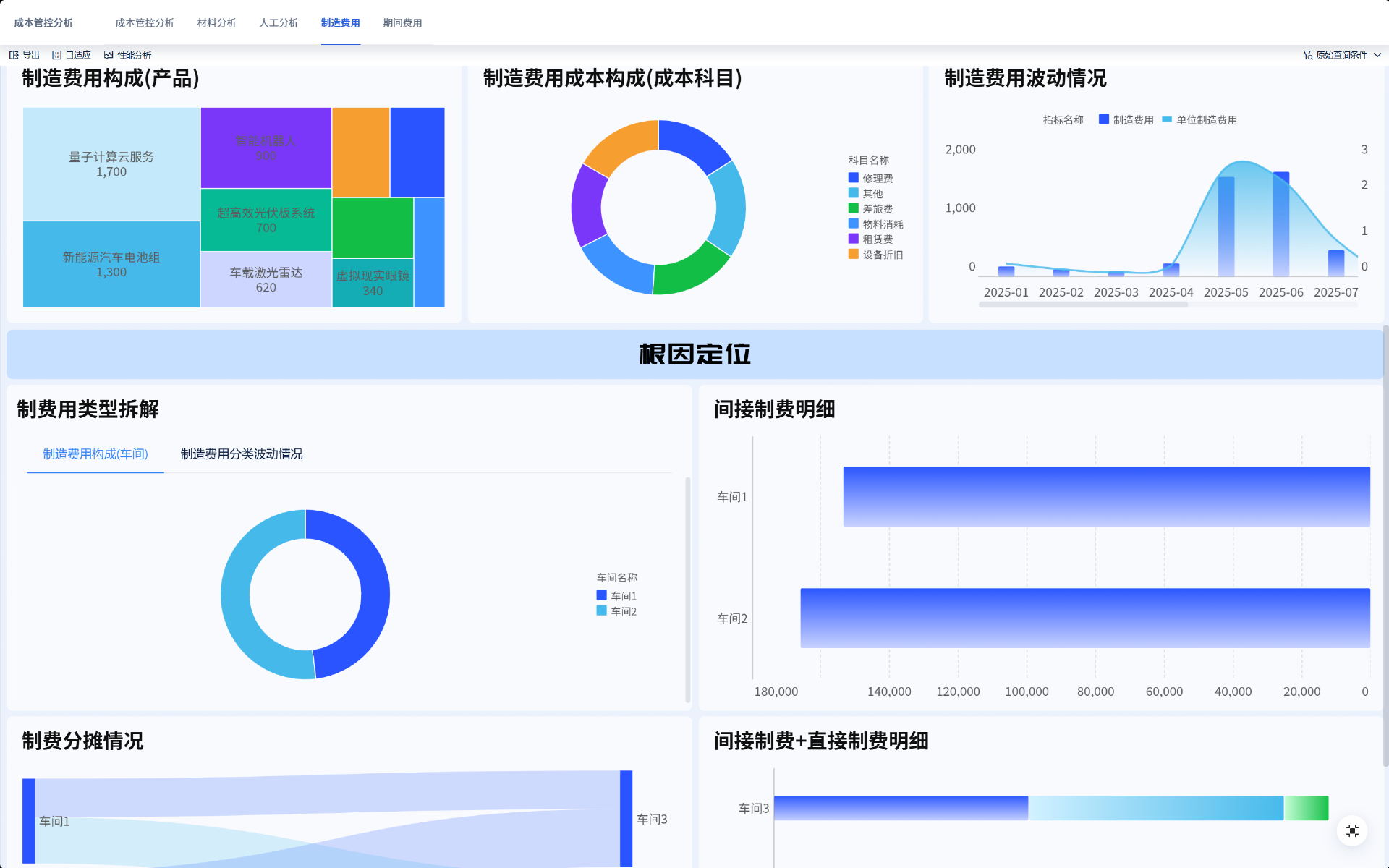Click the floating button at bottom right

pyautogui.click(x=1351, y=831)
